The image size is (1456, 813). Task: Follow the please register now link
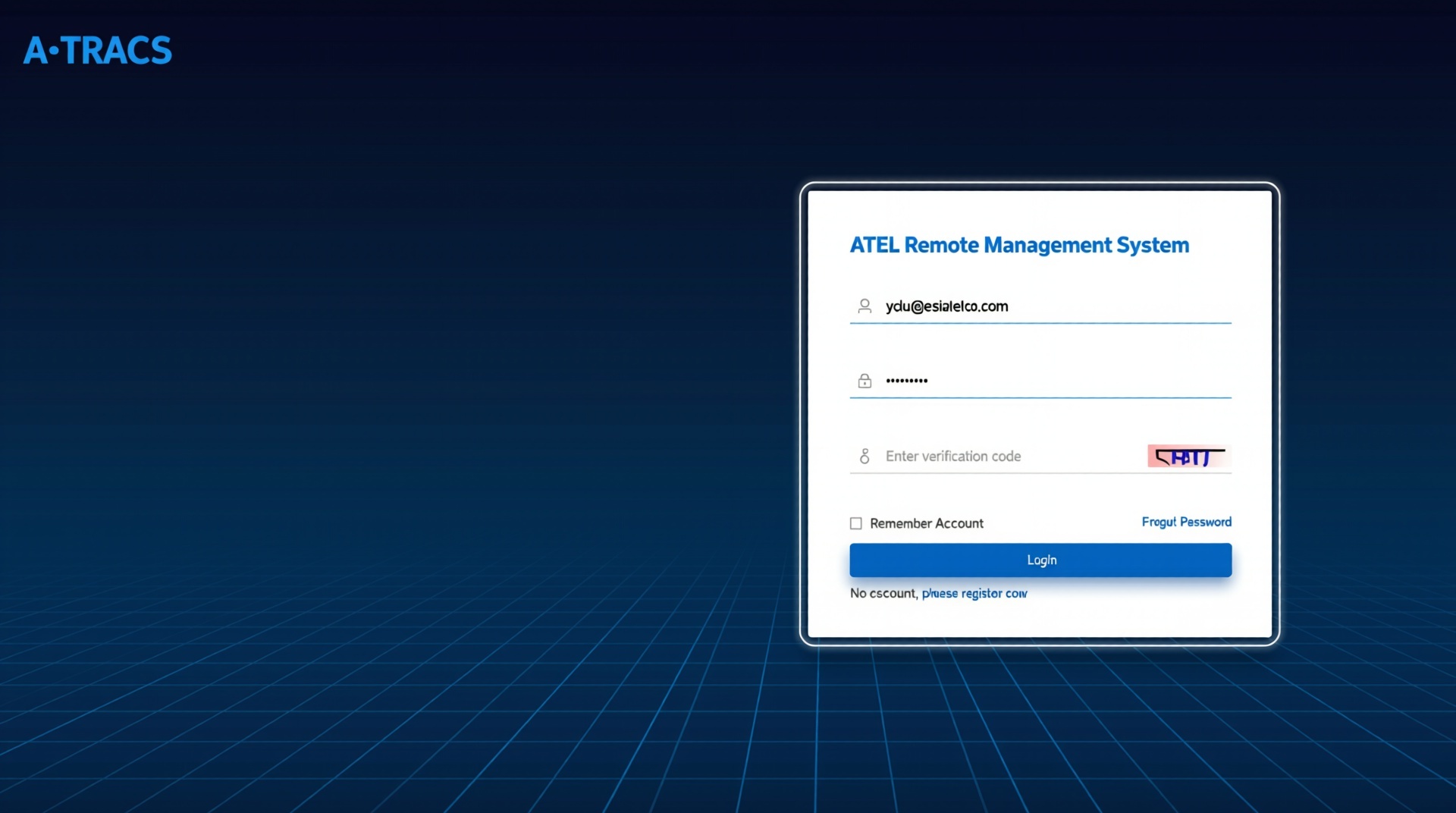click(974, 593)
